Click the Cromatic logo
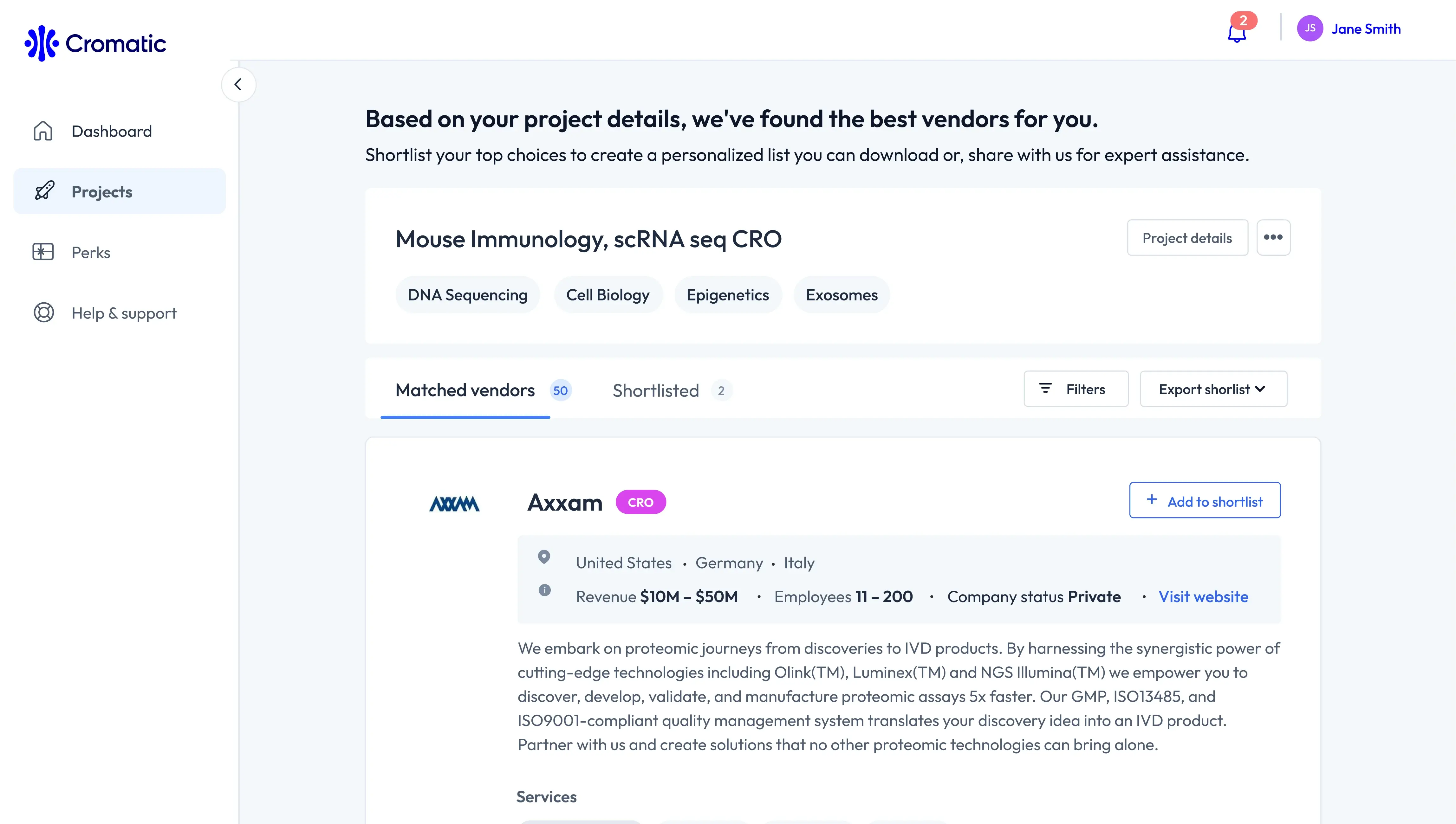 (94, 43)
